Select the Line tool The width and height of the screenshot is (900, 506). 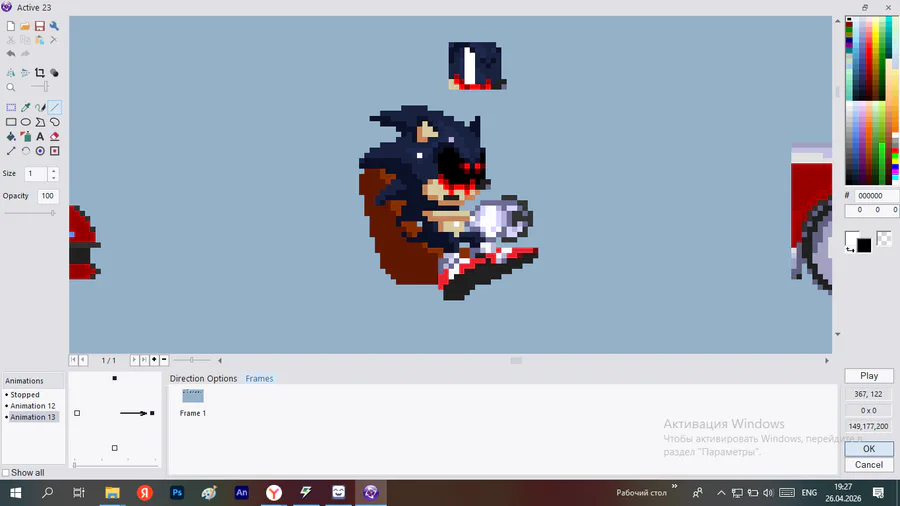click(x=55, y=107)
